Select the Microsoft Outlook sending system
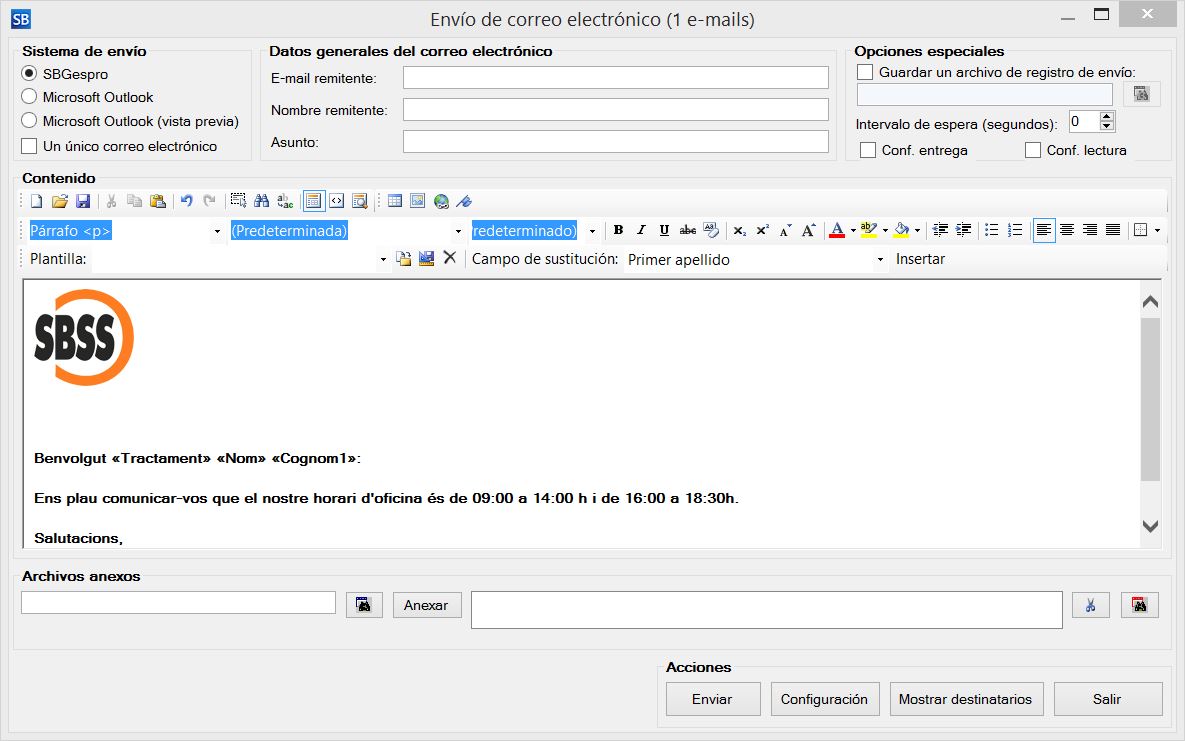 tap(30, 97)
